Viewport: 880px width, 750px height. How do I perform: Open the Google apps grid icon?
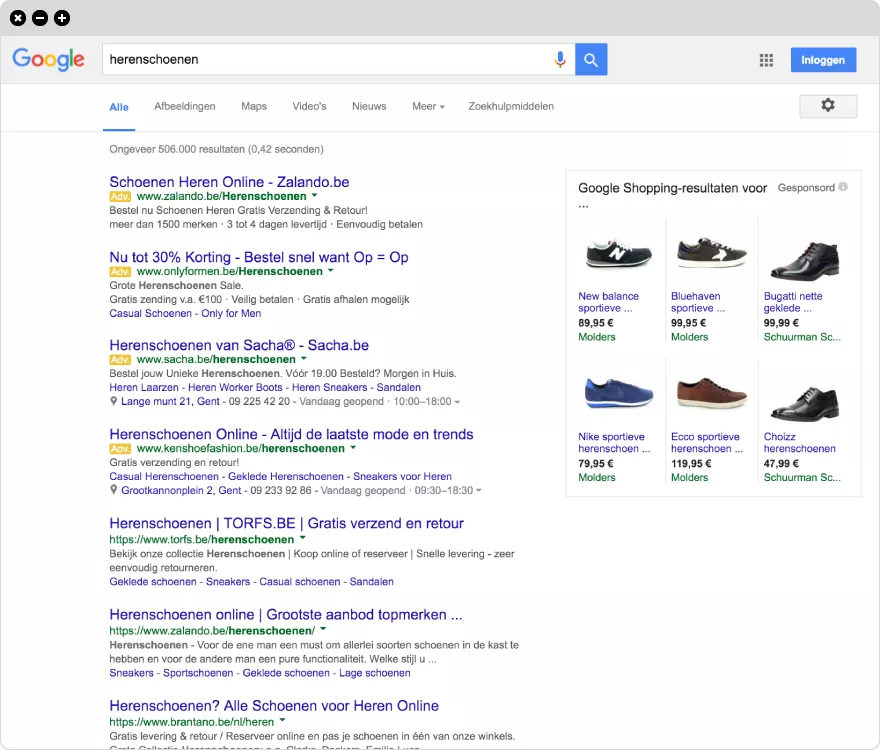(766, 60)
